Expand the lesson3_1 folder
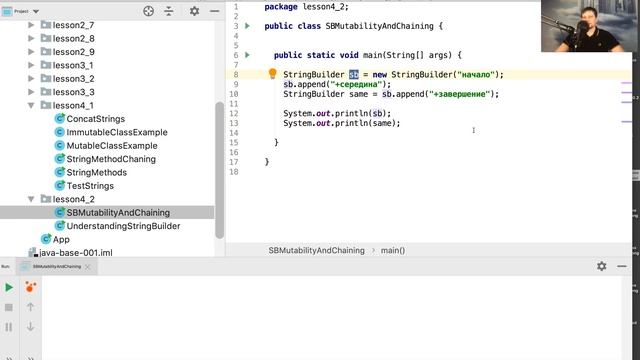The height and width of the screenshot is (360, 640). pyautogui.click(x=31, y=65)
